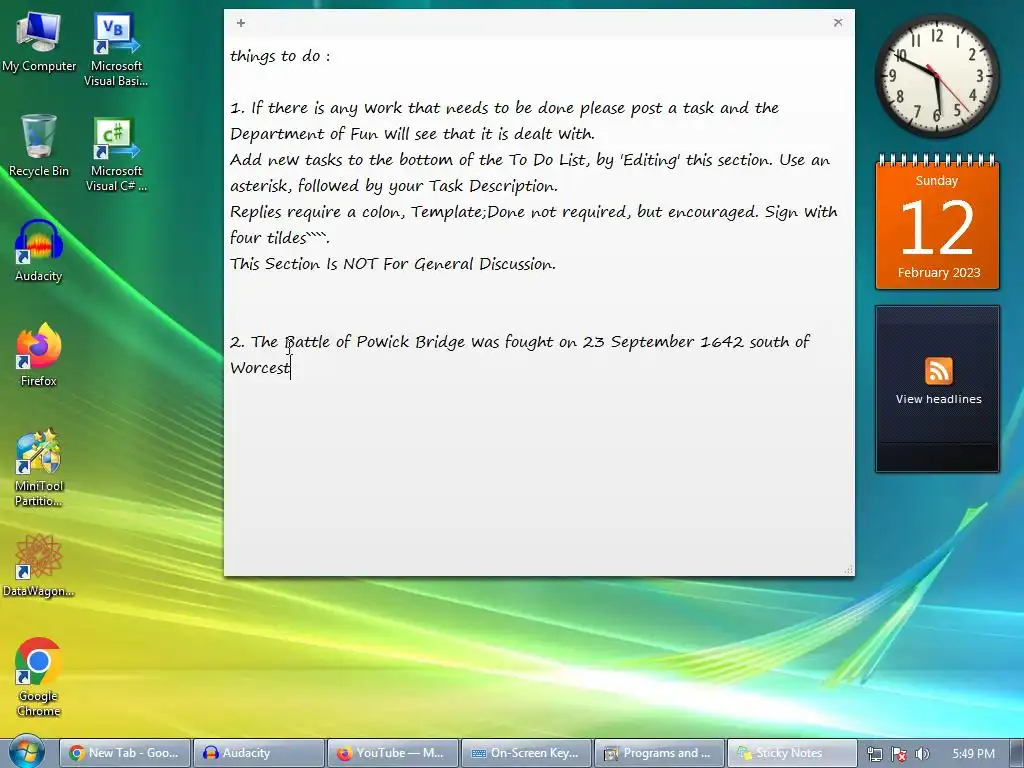Switch to Audacity taskbar button

click(x=259, y=753)
